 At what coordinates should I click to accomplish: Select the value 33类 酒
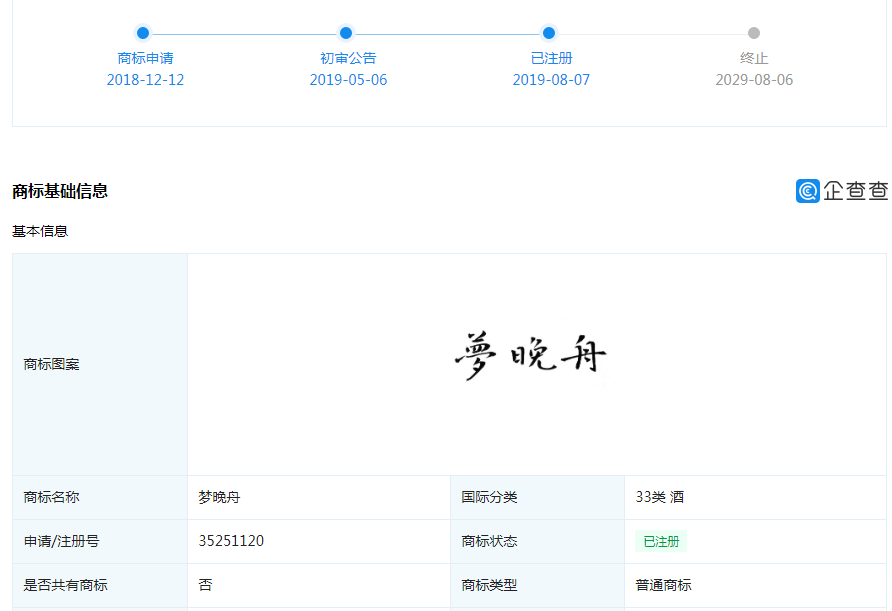(x=659, y=497)
